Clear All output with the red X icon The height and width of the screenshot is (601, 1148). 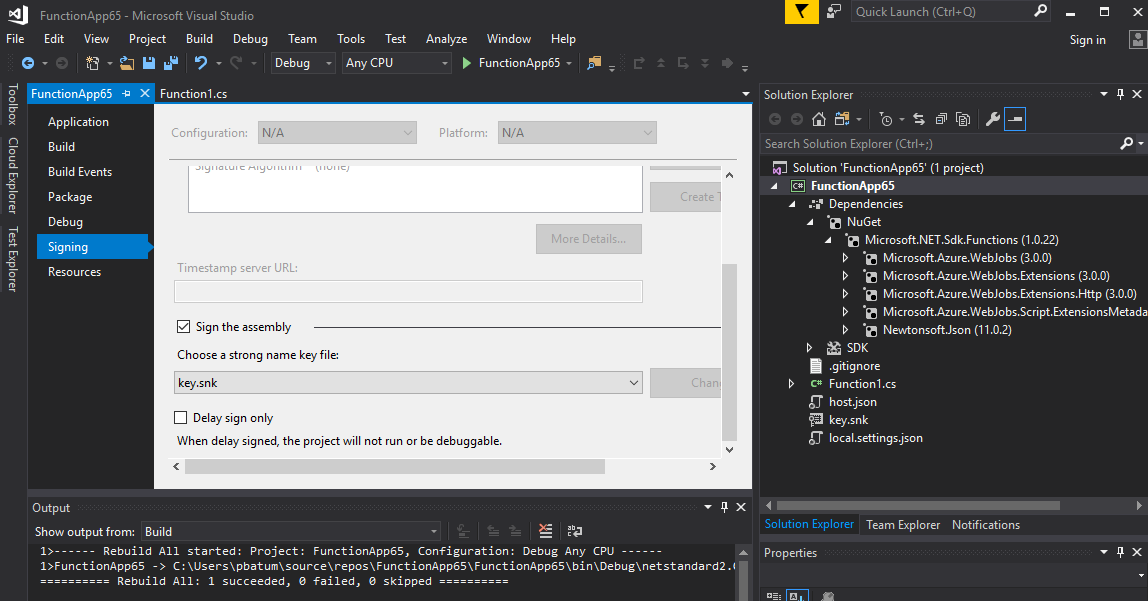pyautogui.click(x=545, y=530)
